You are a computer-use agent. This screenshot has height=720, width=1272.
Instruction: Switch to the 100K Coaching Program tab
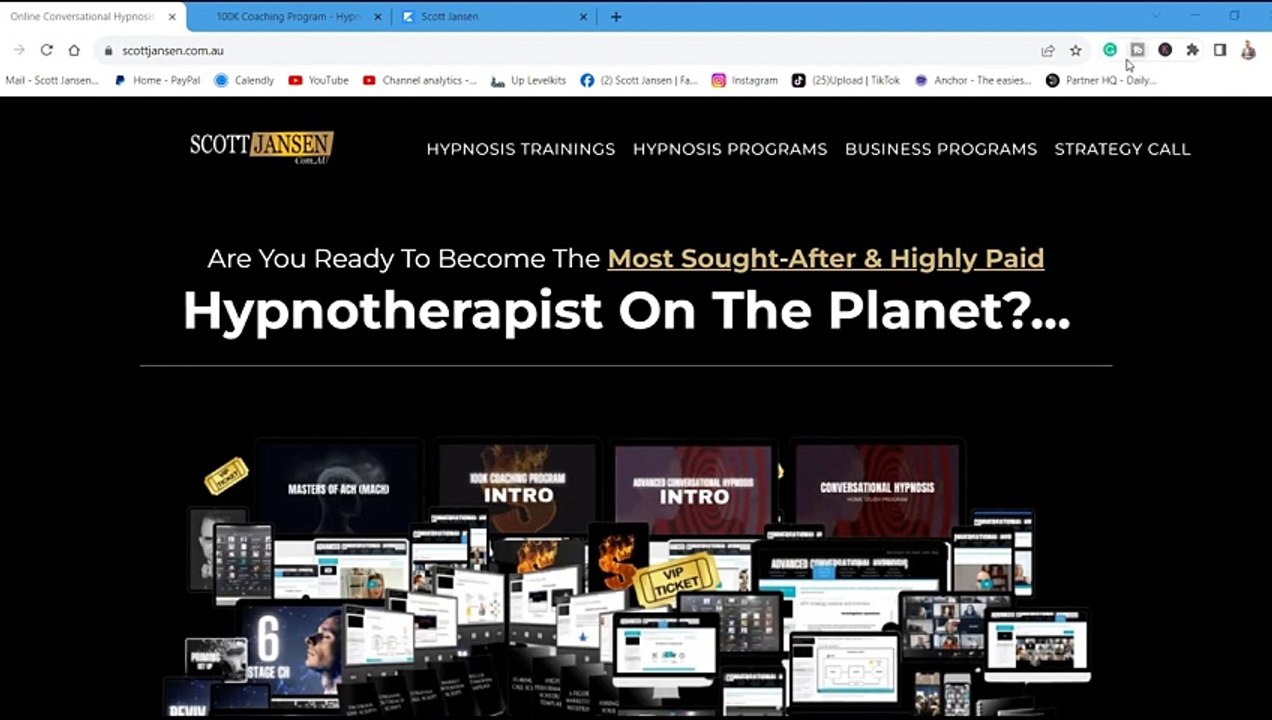pos(288,17)
